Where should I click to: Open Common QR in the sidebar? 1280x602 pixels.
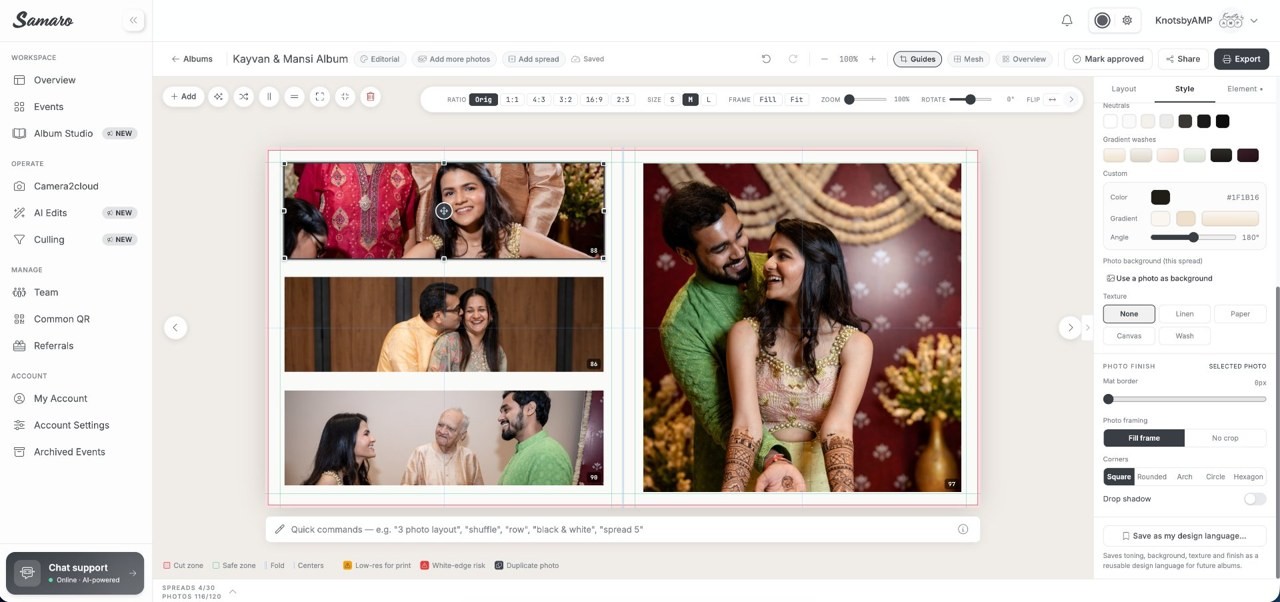[x=61, y=319]
